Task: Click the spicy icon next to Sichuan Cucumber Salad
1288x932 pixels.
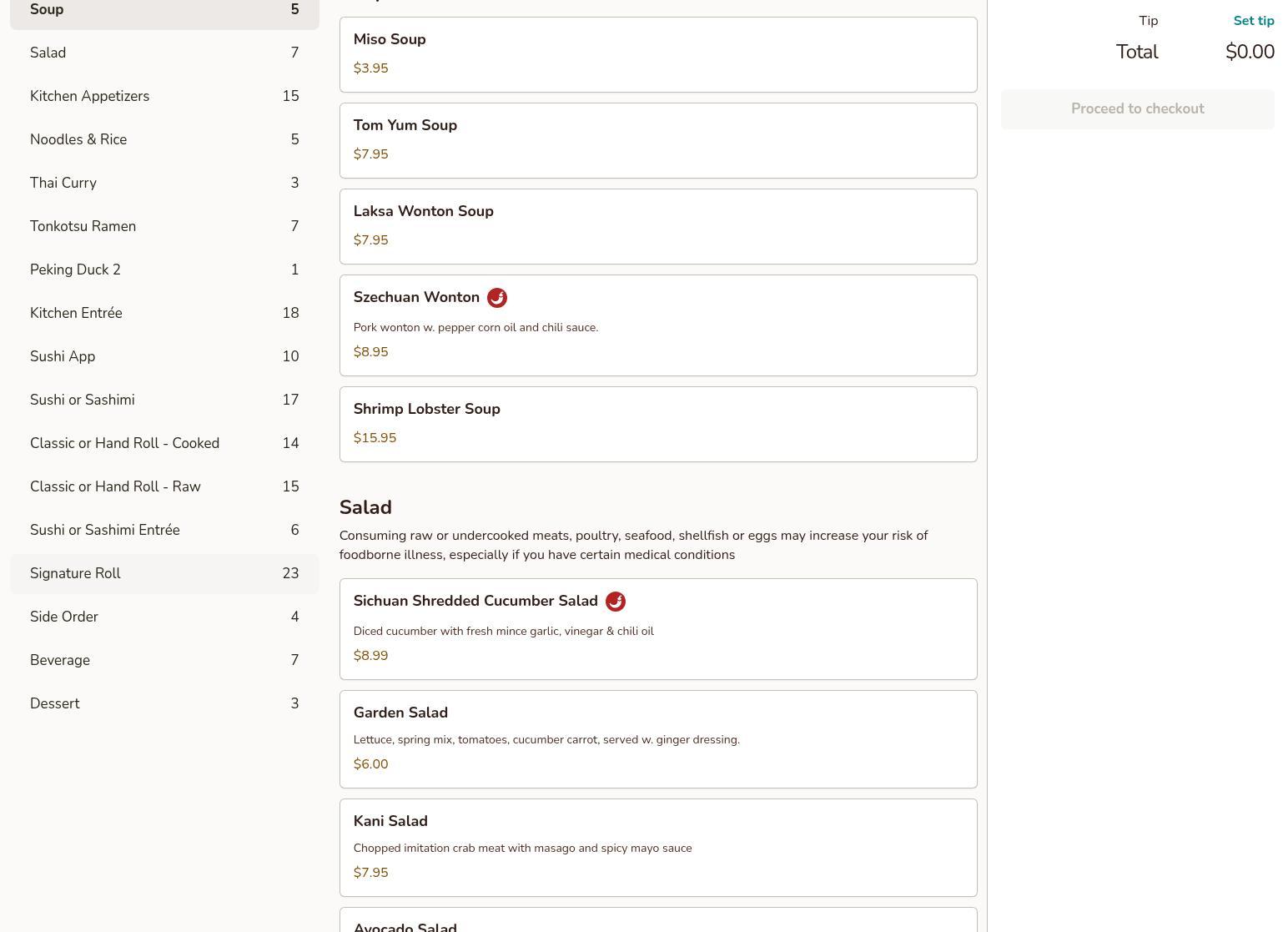Action: point(615,602)
